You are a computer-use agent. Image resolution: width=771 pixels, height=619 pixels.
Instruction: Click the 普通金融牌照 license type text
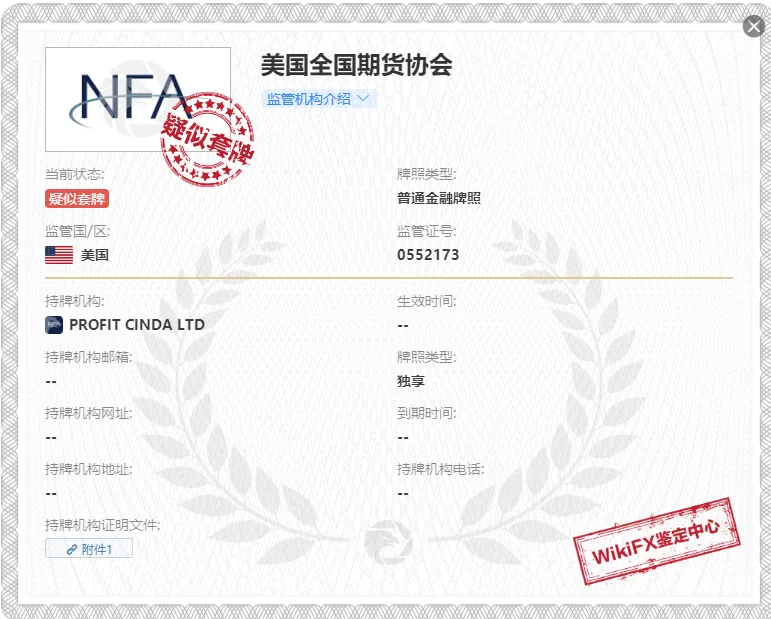point(439,199)
